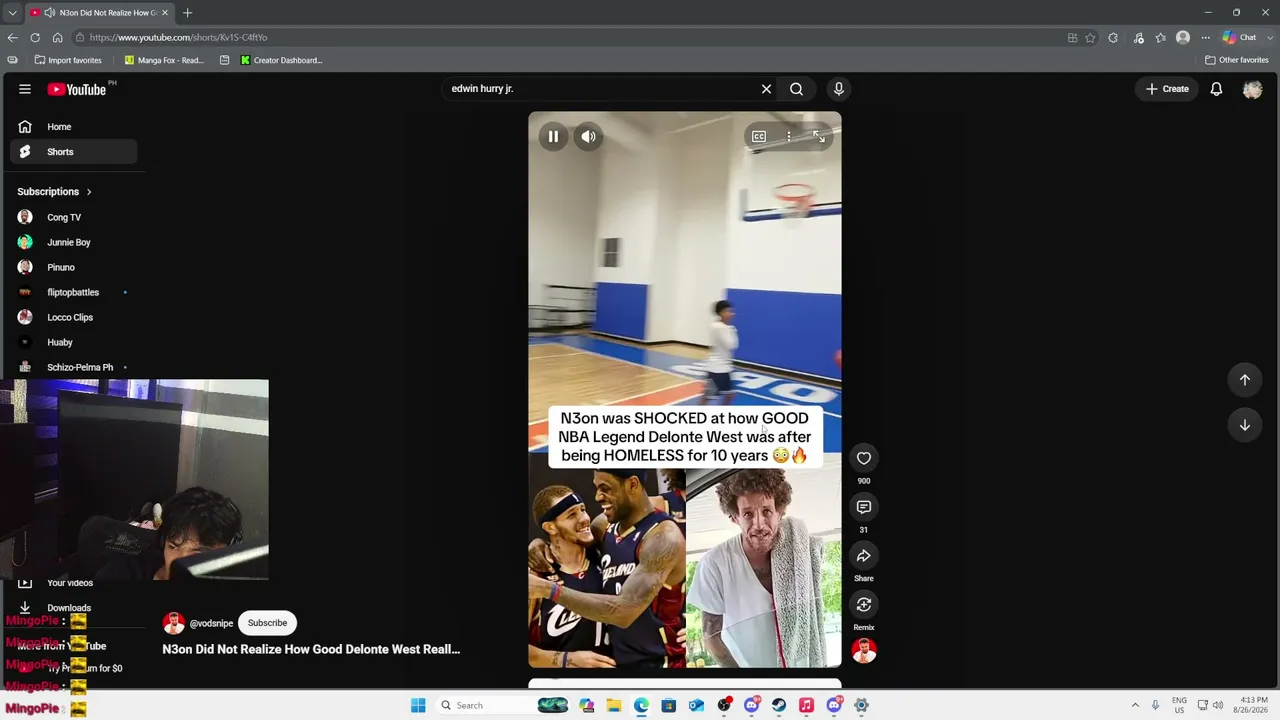Remix this Short
1280x720 pixels.
(x=864, y=604)
